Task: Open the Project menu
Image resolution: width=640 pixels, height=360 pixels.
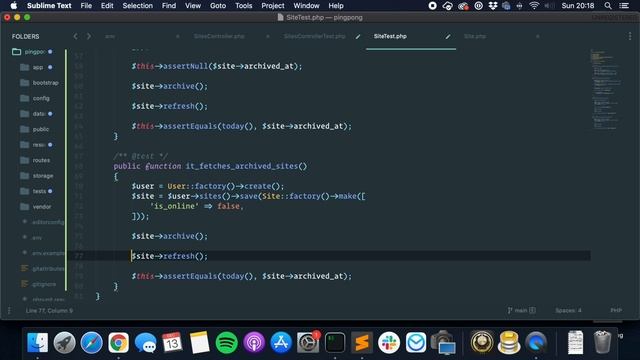Action: pyautogui.click(x=273, y=6)
